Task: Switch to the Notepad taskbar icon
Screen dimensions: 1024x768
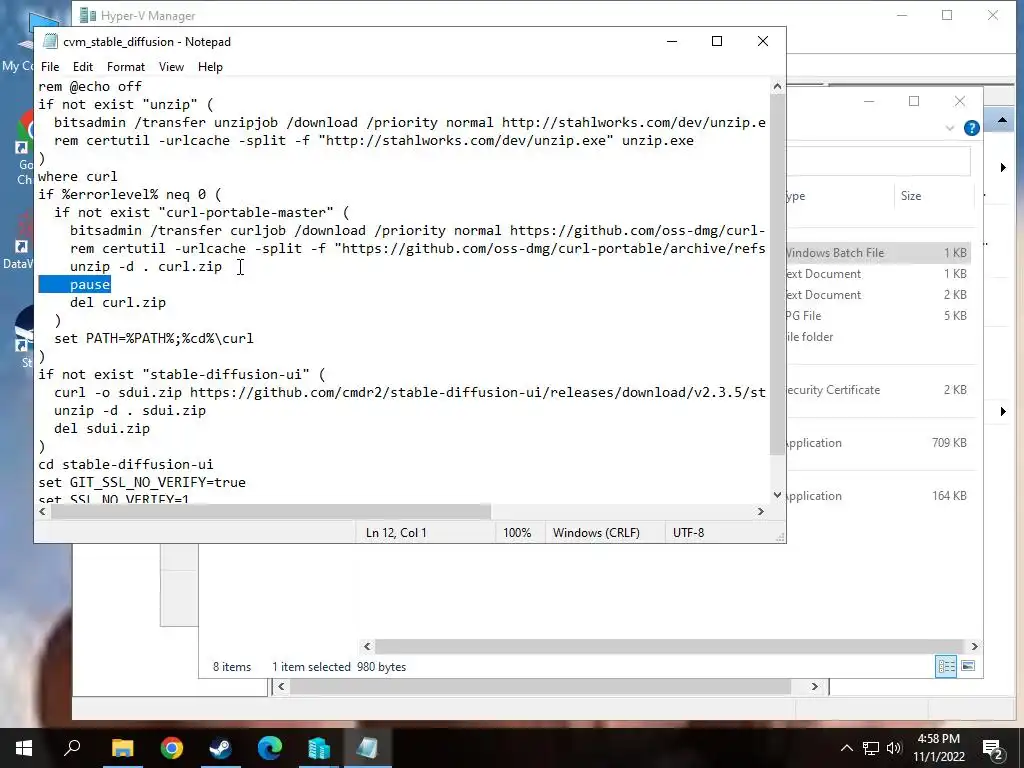Action: [367, 748]
